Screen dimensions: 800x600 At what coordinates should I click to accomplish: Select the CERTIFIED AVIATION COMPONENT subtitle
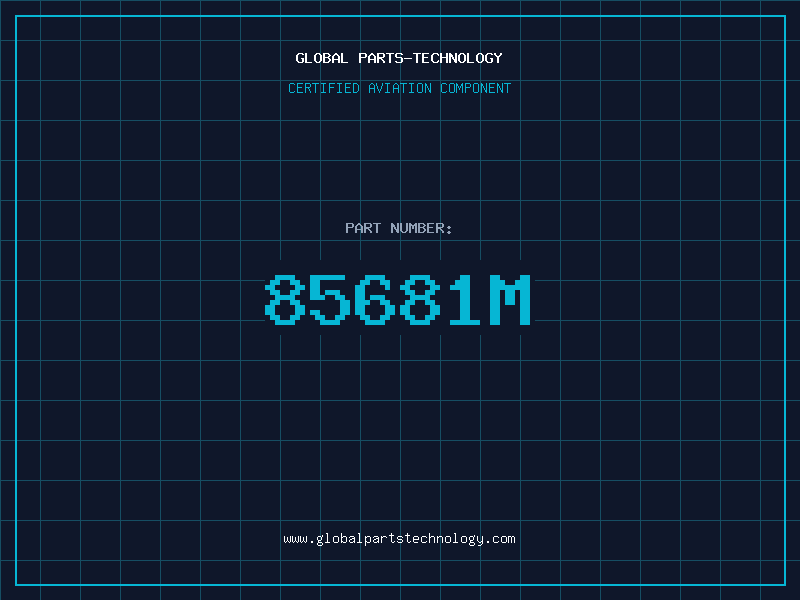click(x=399, y=88)
